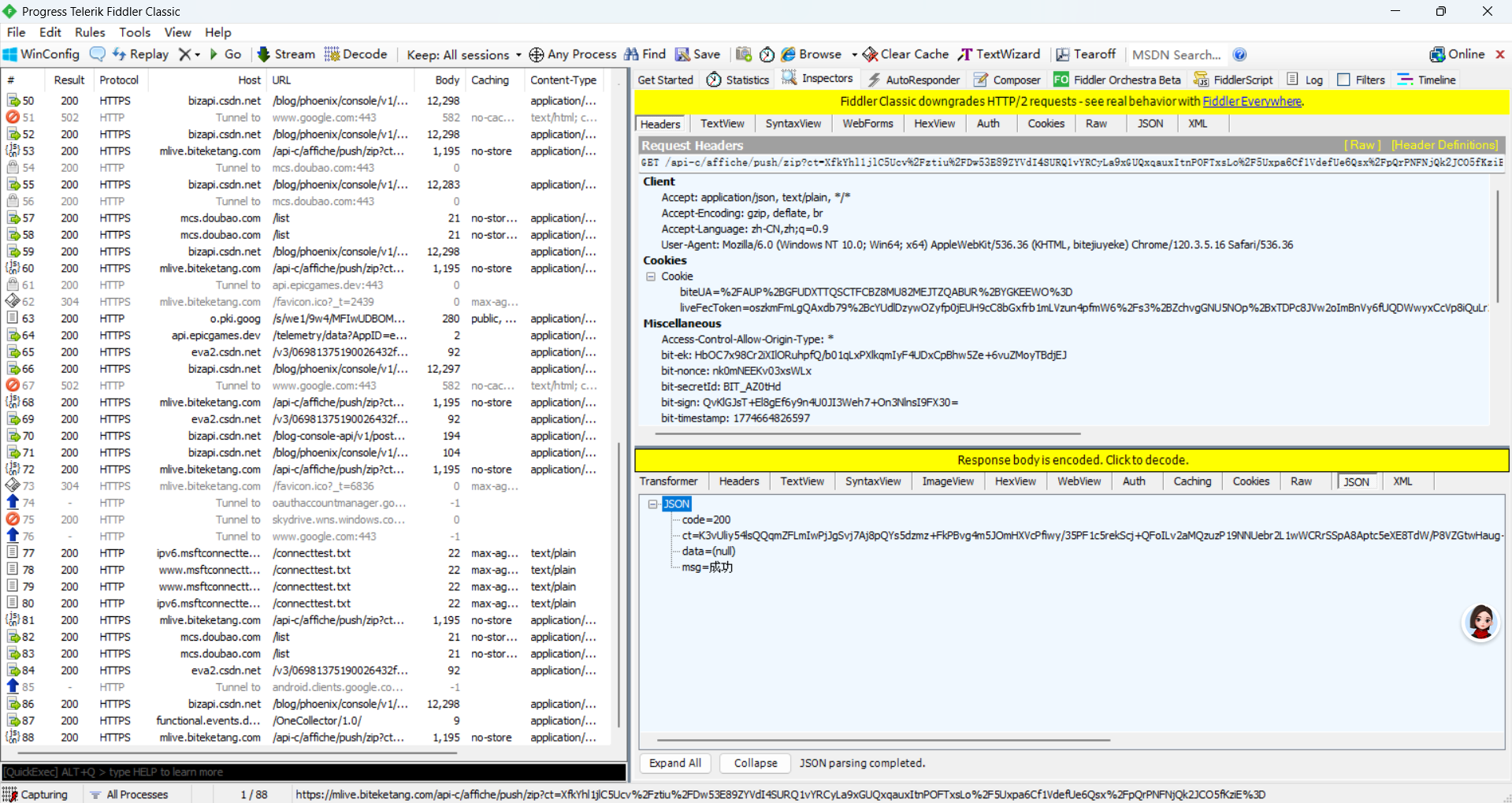Open WinConfig from the toolbar
This screenshot has height=803, width=1512.
41,54
